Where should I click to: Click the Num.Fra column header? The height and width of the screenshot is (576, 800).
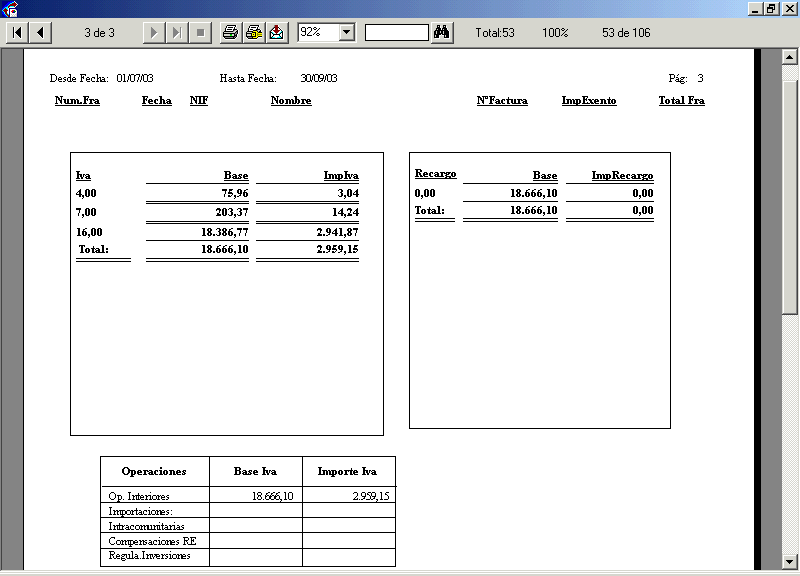coord(77,101)
